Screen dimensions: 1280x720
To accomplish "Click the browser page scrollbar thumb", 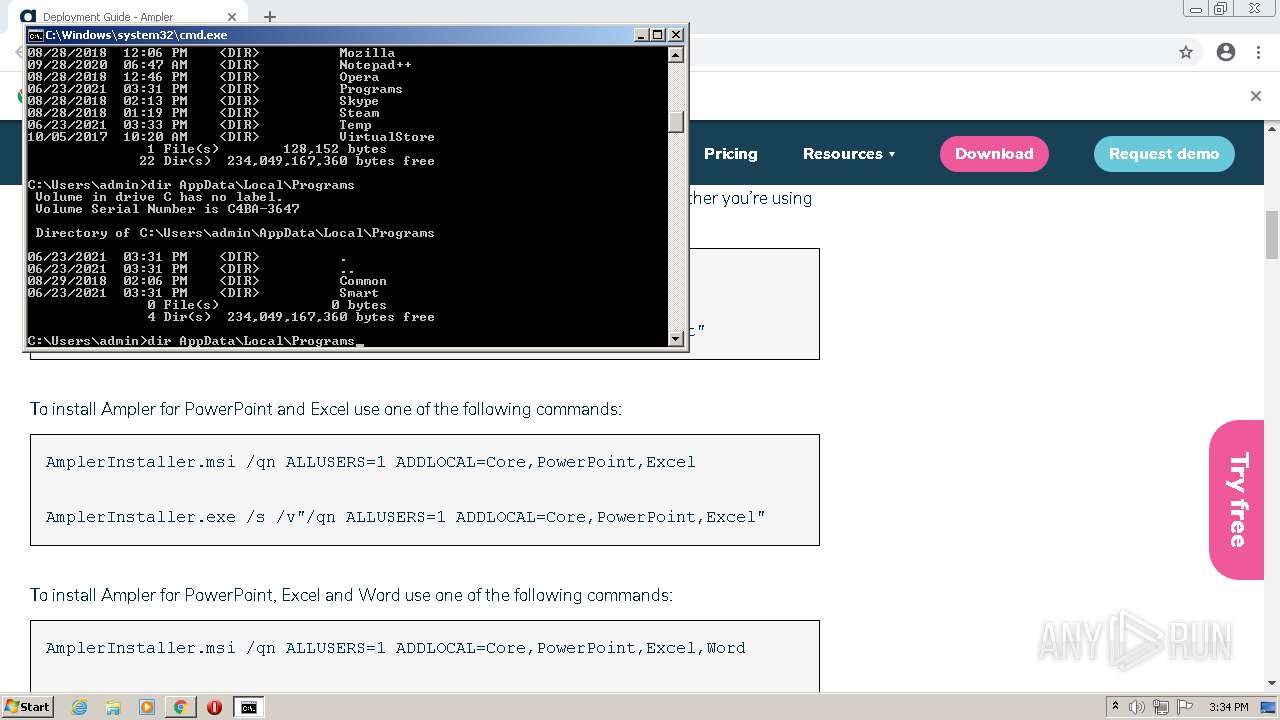I will [1272, 235].
